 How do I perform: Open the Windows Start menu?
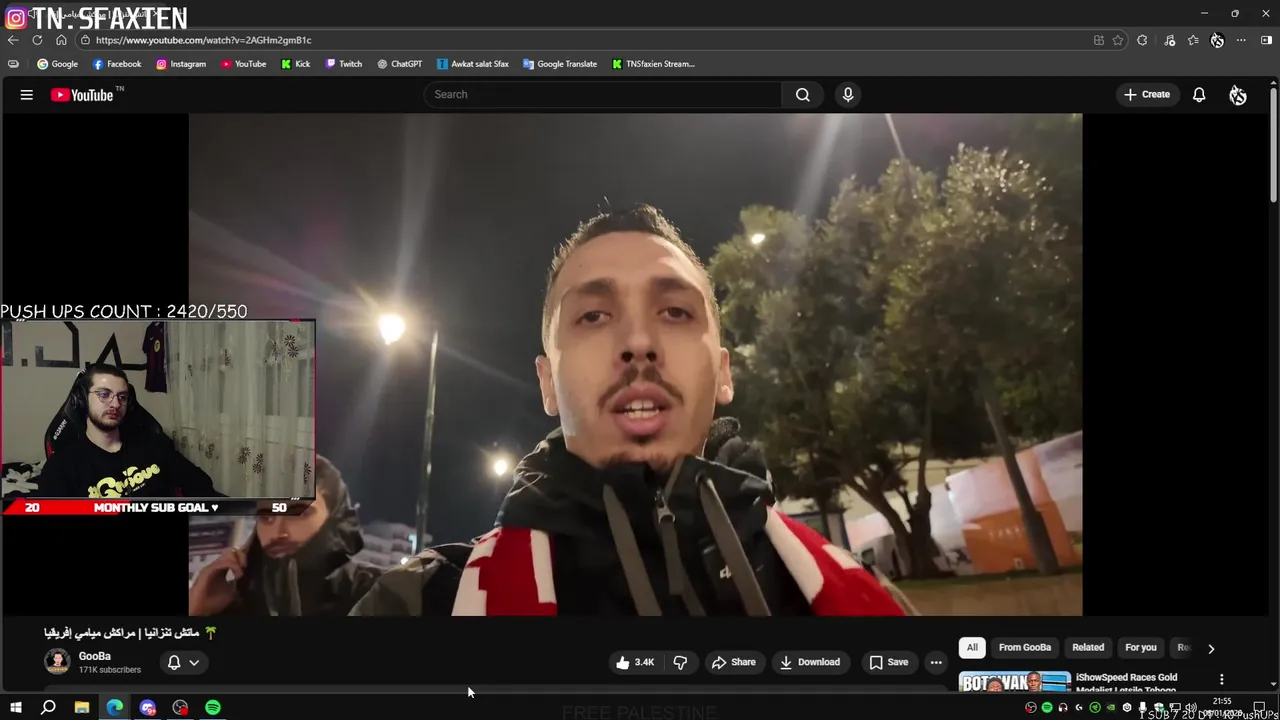(16, 708)
